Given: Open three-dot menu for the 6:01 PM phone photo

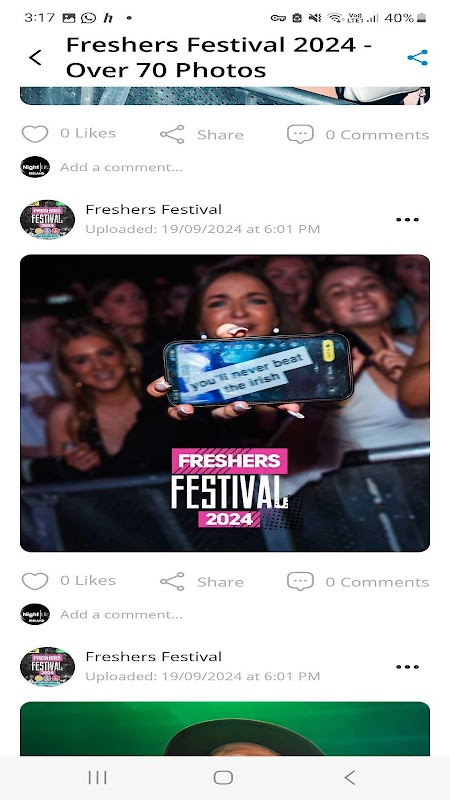Looking at the screenshot, I should pyautogui.click(x=407, y=220).
